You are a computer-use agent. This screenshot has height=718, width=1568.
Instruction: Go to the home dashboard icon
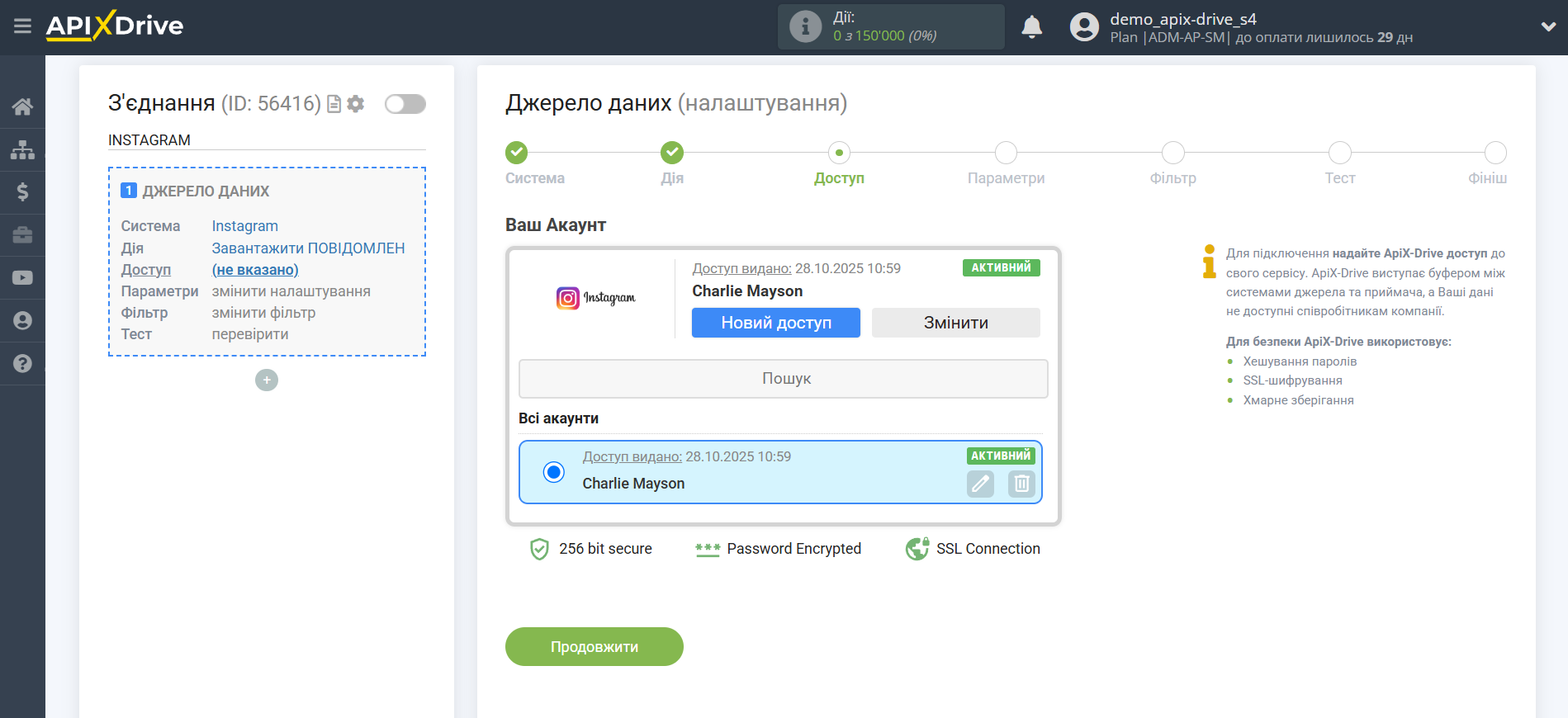(x=22, y=106)
